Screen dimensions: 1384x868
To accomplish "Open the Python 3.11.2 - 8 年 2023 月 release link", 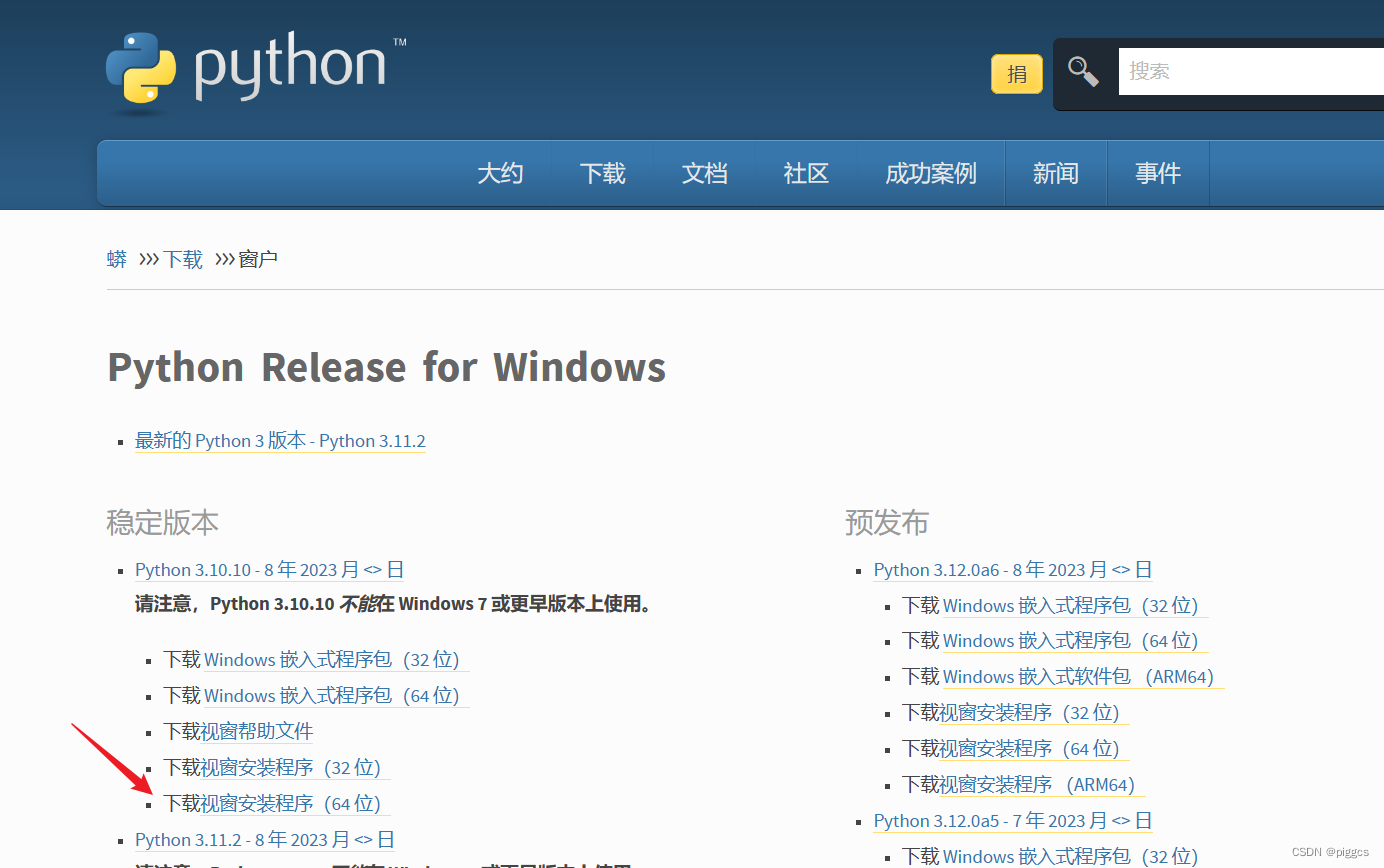I will (265, 840).
